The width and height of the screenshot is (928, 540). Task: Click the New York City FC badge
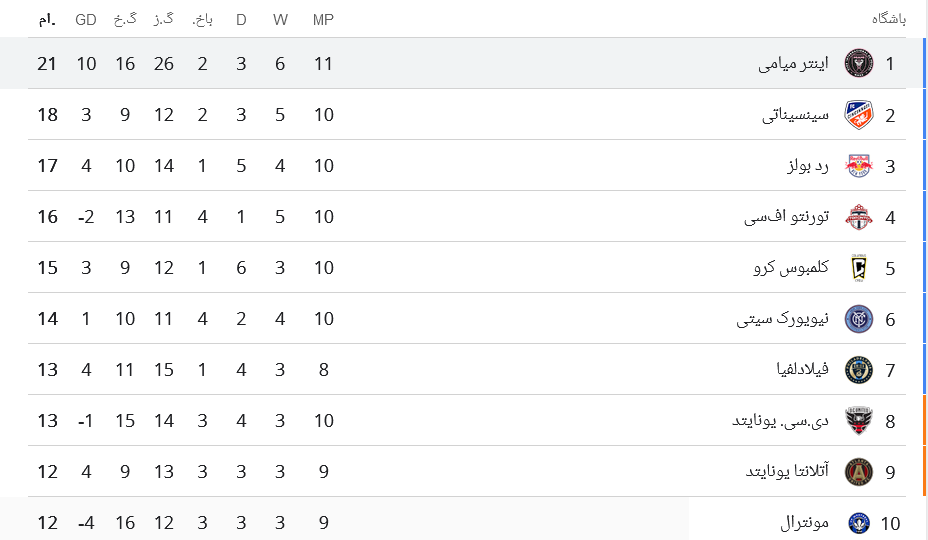[x=859, y=319]
